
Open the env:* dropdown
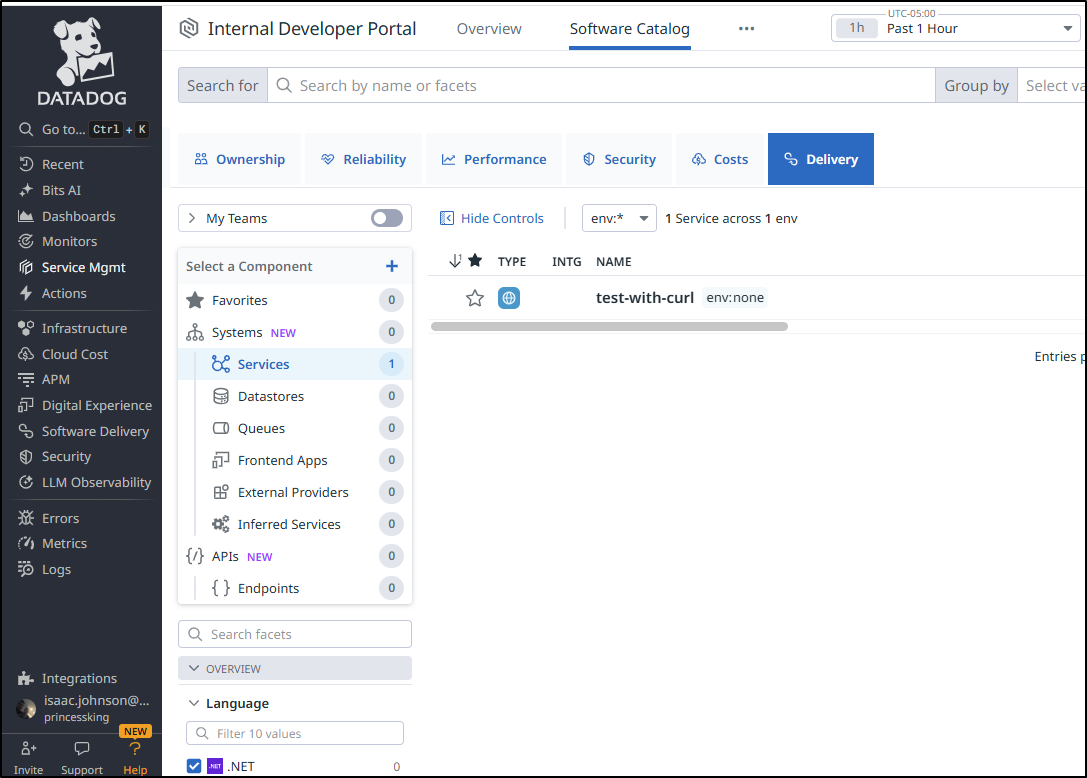[x=619, y=218]
